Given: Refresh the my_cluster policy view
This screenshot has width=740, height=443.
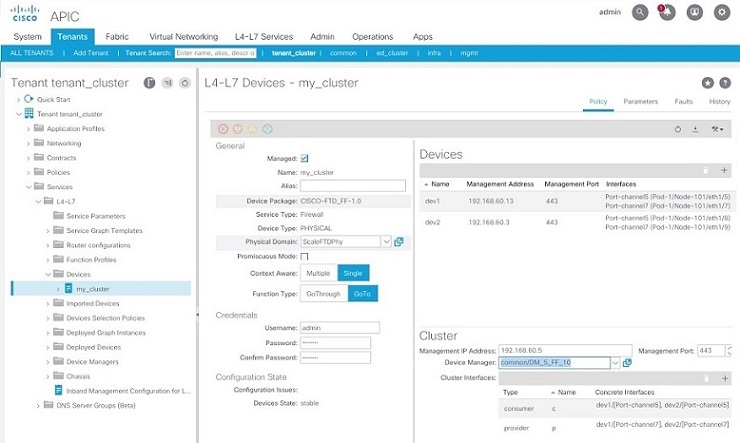Looking at the screenshot, I should pos(678,129).
